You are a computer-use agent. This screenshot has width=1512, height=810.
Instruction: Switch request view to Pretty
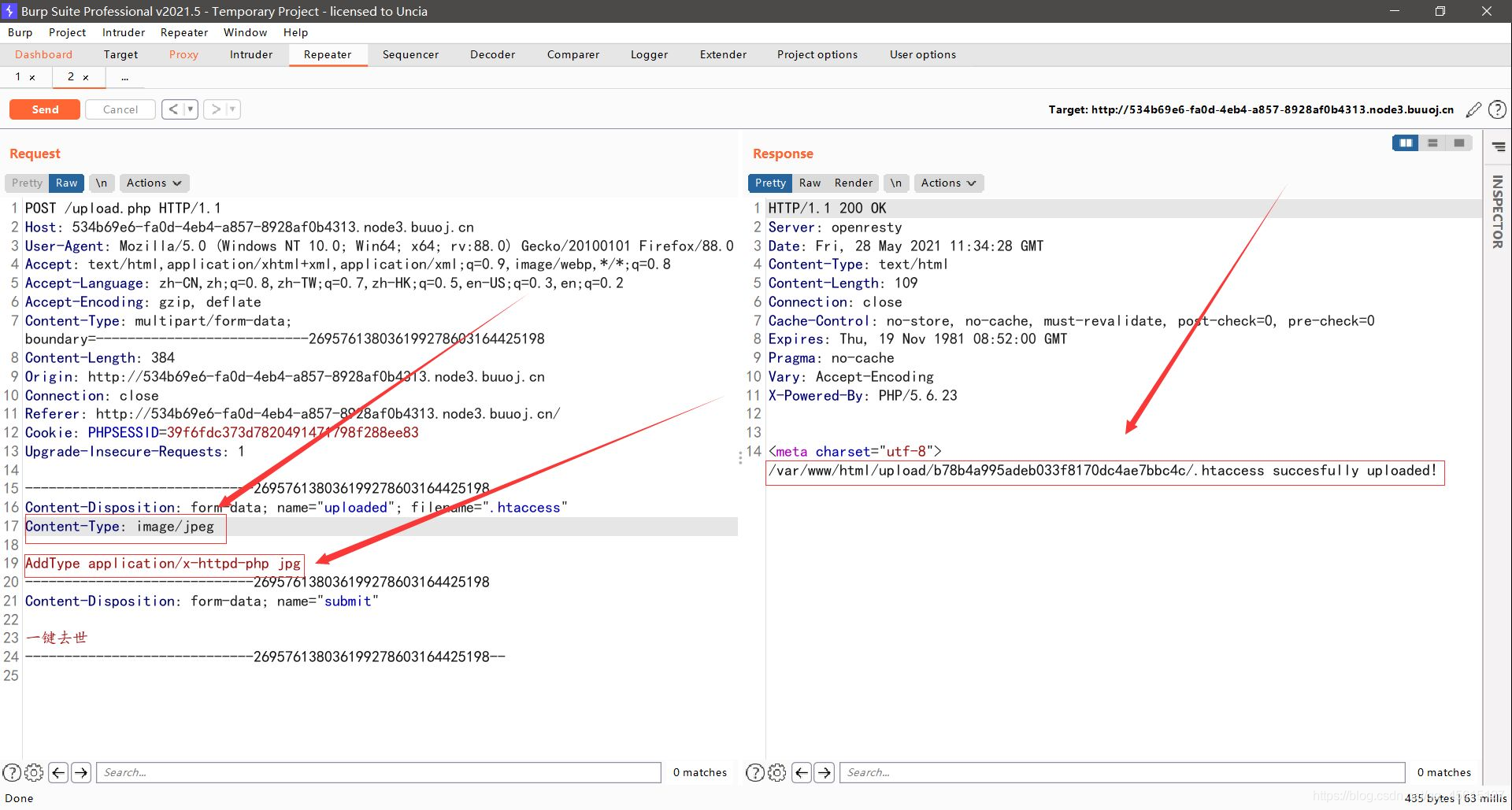click(x=27, y=183)
